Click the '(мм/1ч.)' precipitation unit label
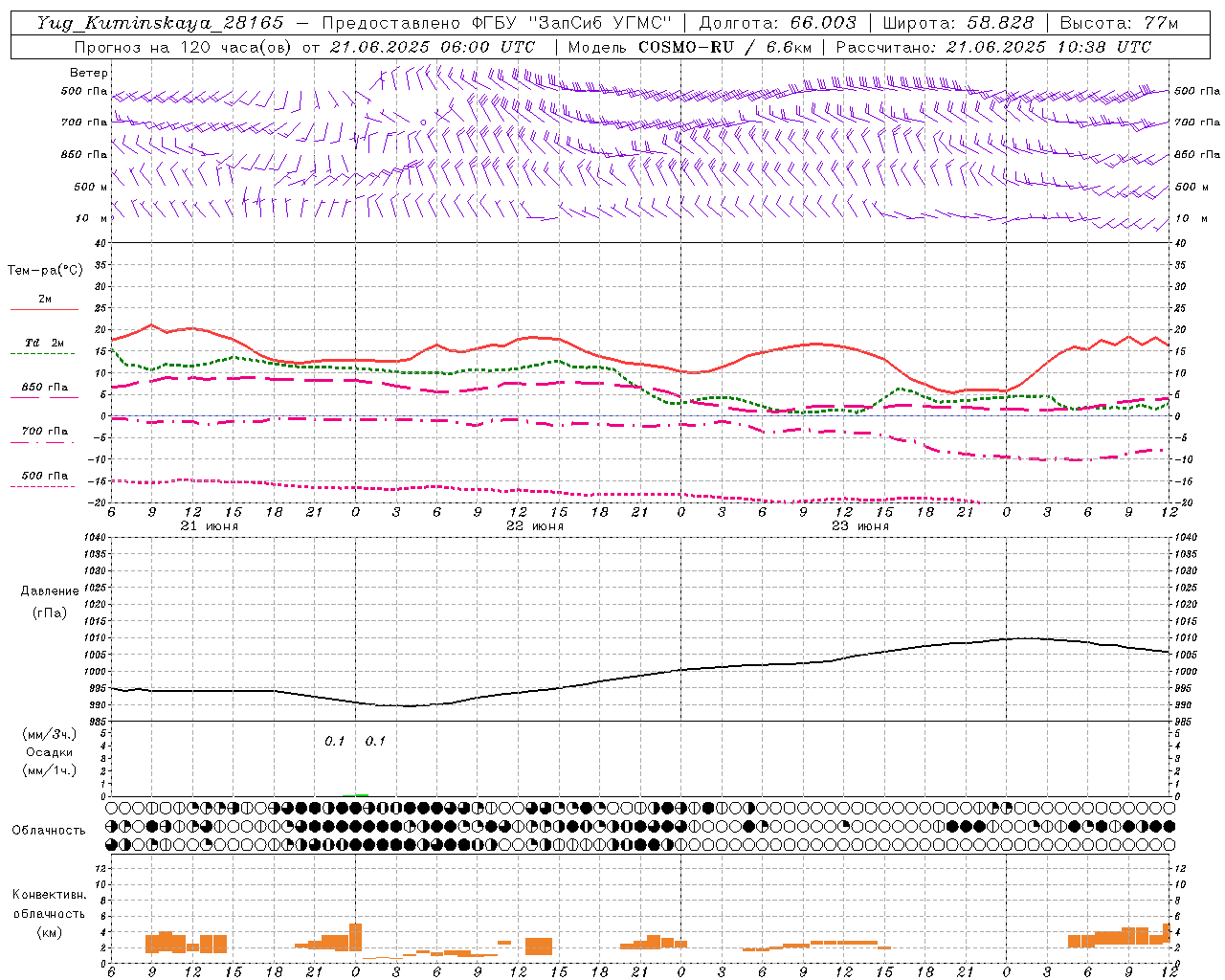Image resolution: width=1225 pixels, height=980 pixels. pos(50,770)
